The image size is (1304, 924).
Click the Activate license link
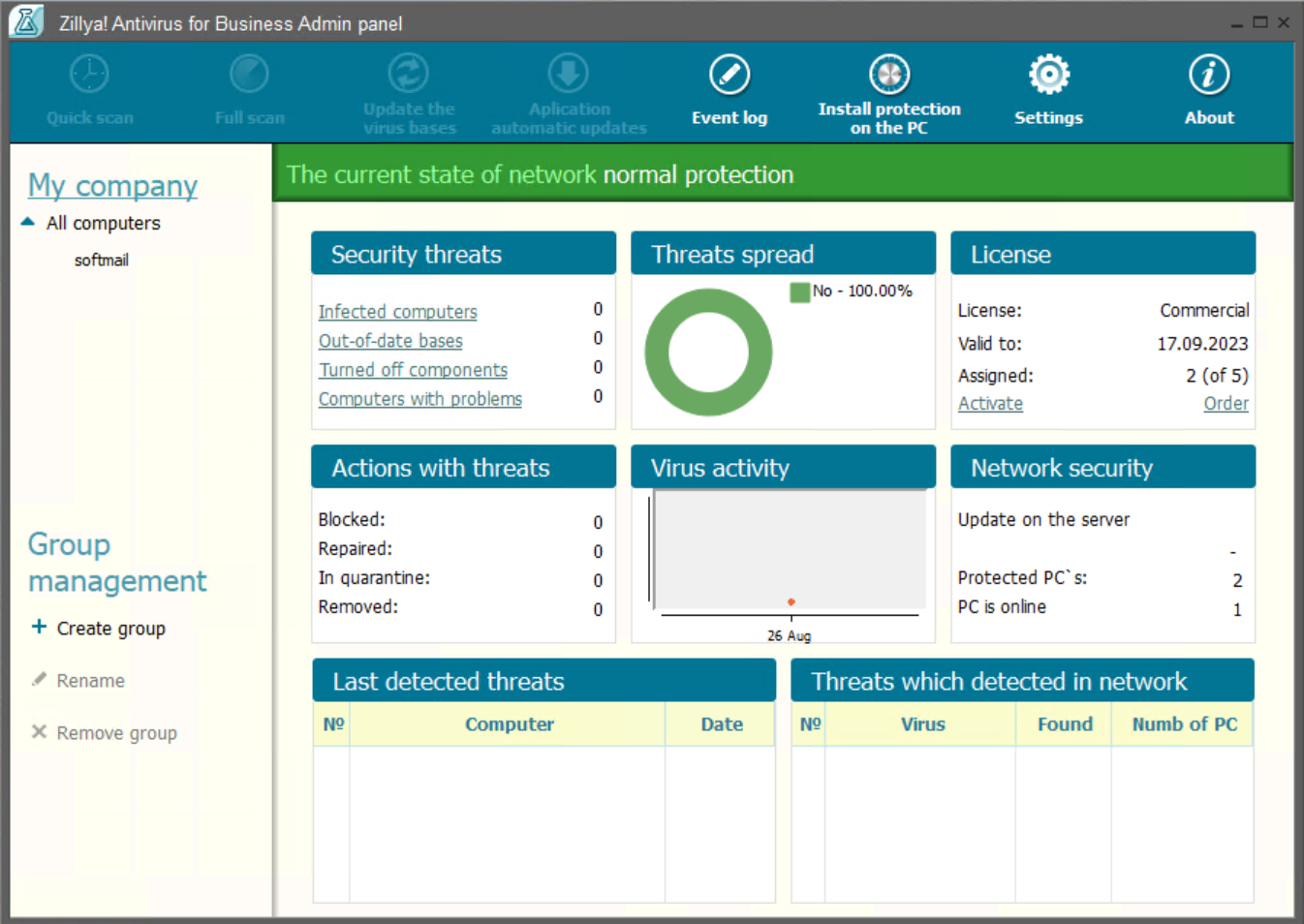990,404
